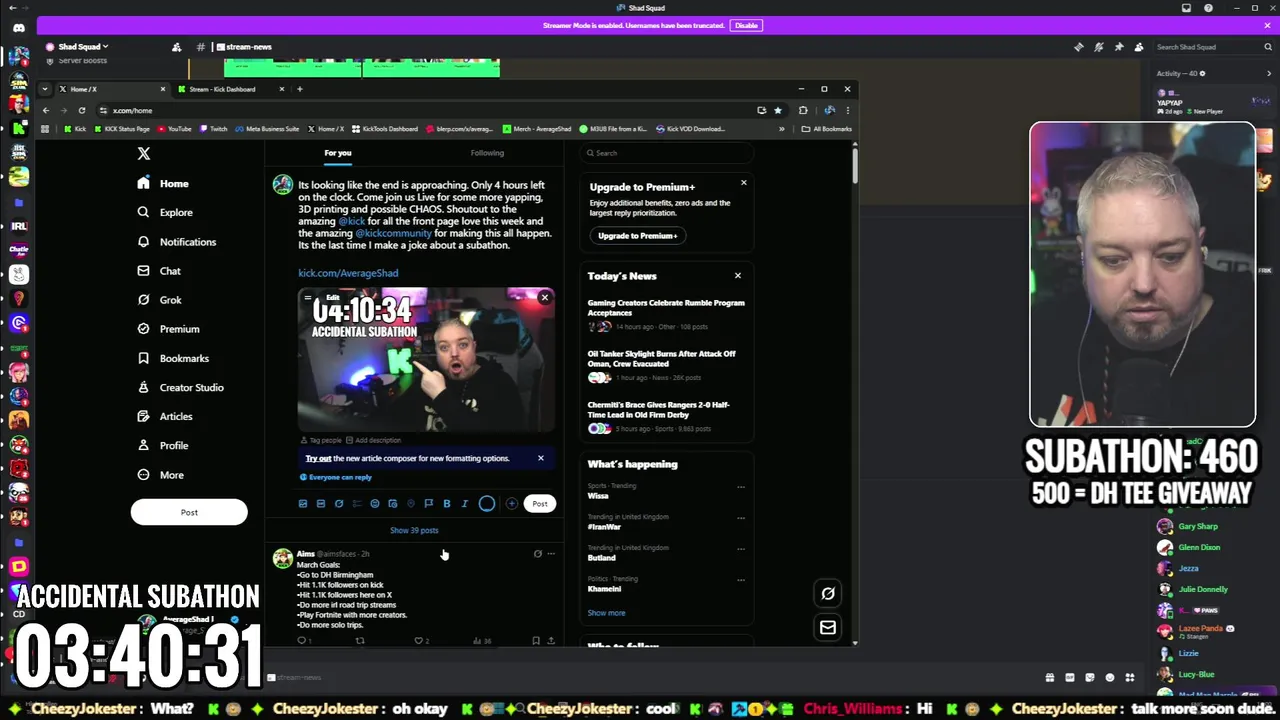This screenshot has height=720, width=1280.
Task: Click the add media icon in composer
Action: pyautogui.click(x=303, y=504)
